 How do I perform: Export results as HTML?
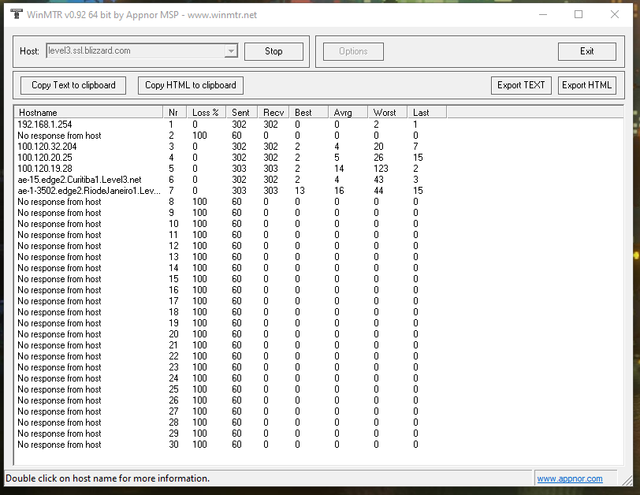[587, 85]
